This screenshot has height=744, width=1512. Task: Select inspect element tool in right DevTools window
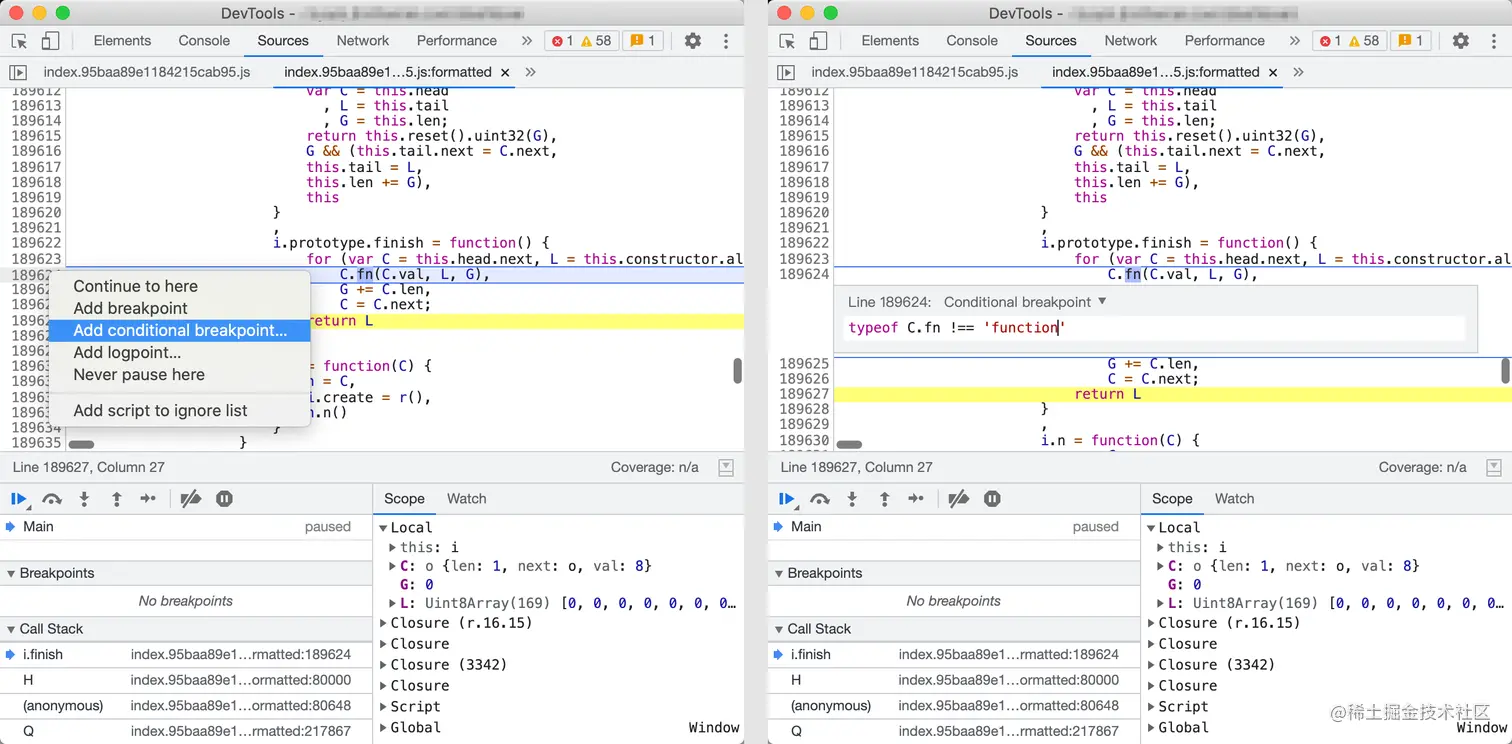coord(787,41)
